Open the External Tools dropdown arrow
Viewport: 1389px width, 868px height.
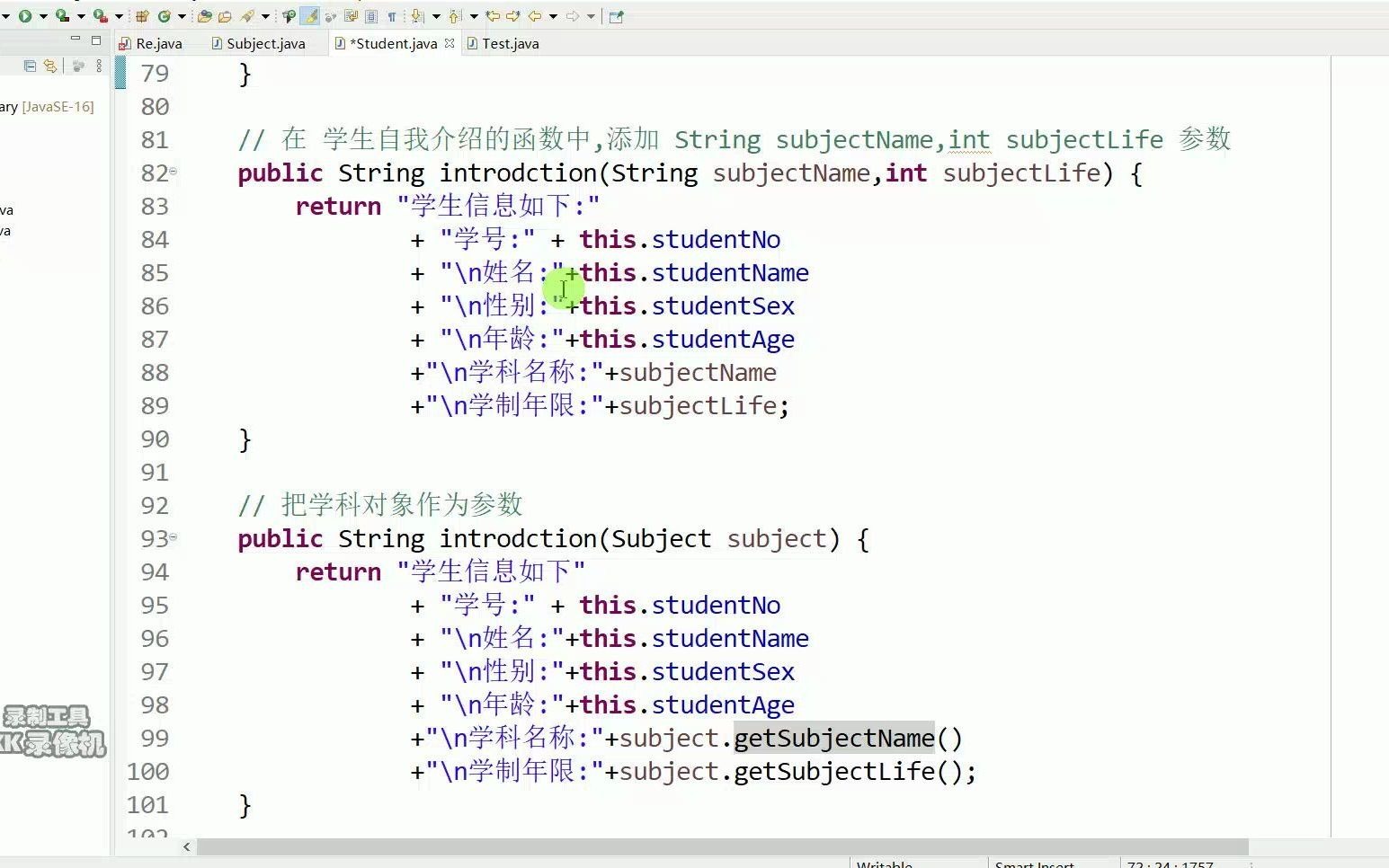[119, 16]
